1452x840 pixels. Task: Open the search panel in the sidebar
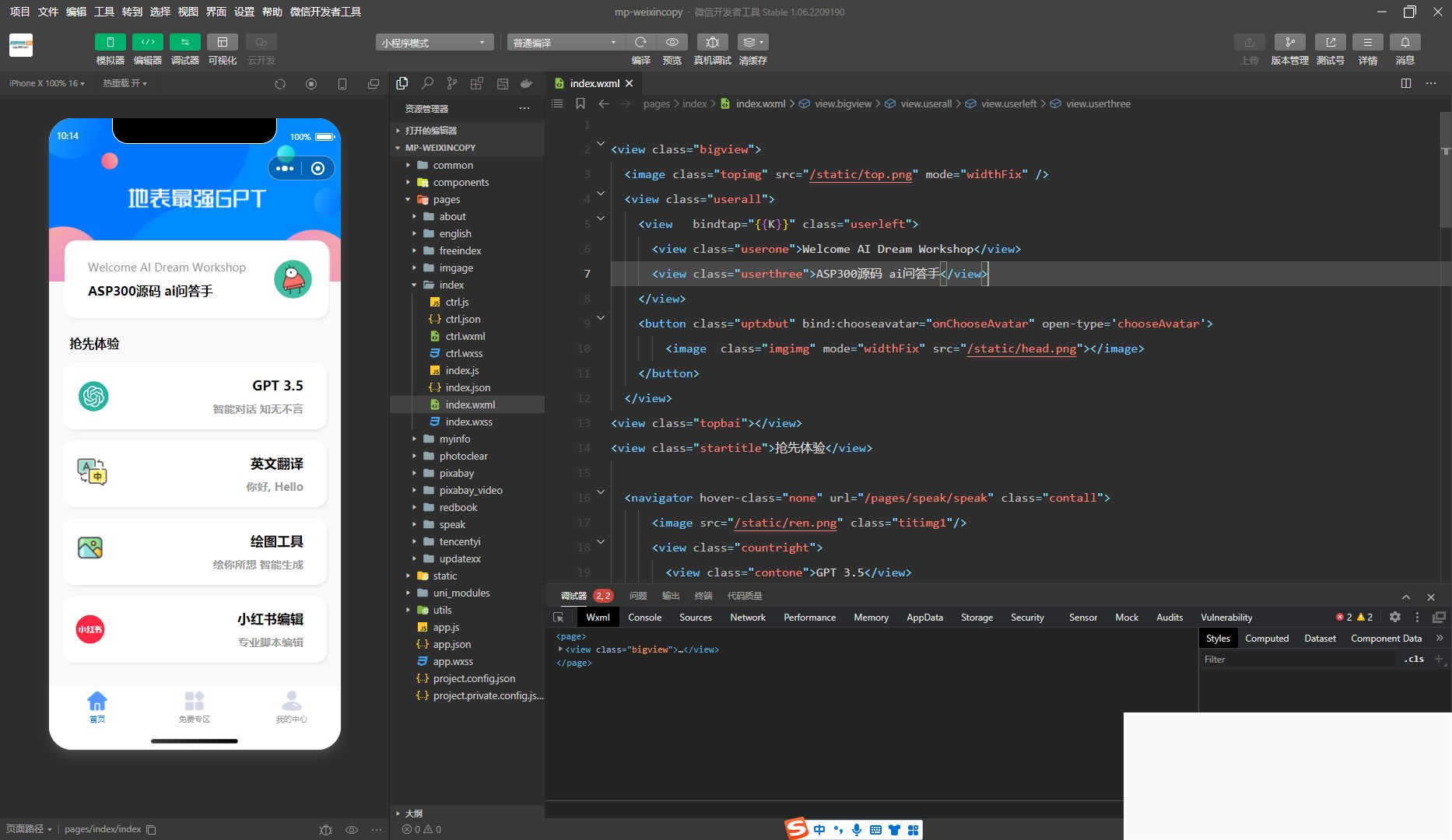[427, 83]
